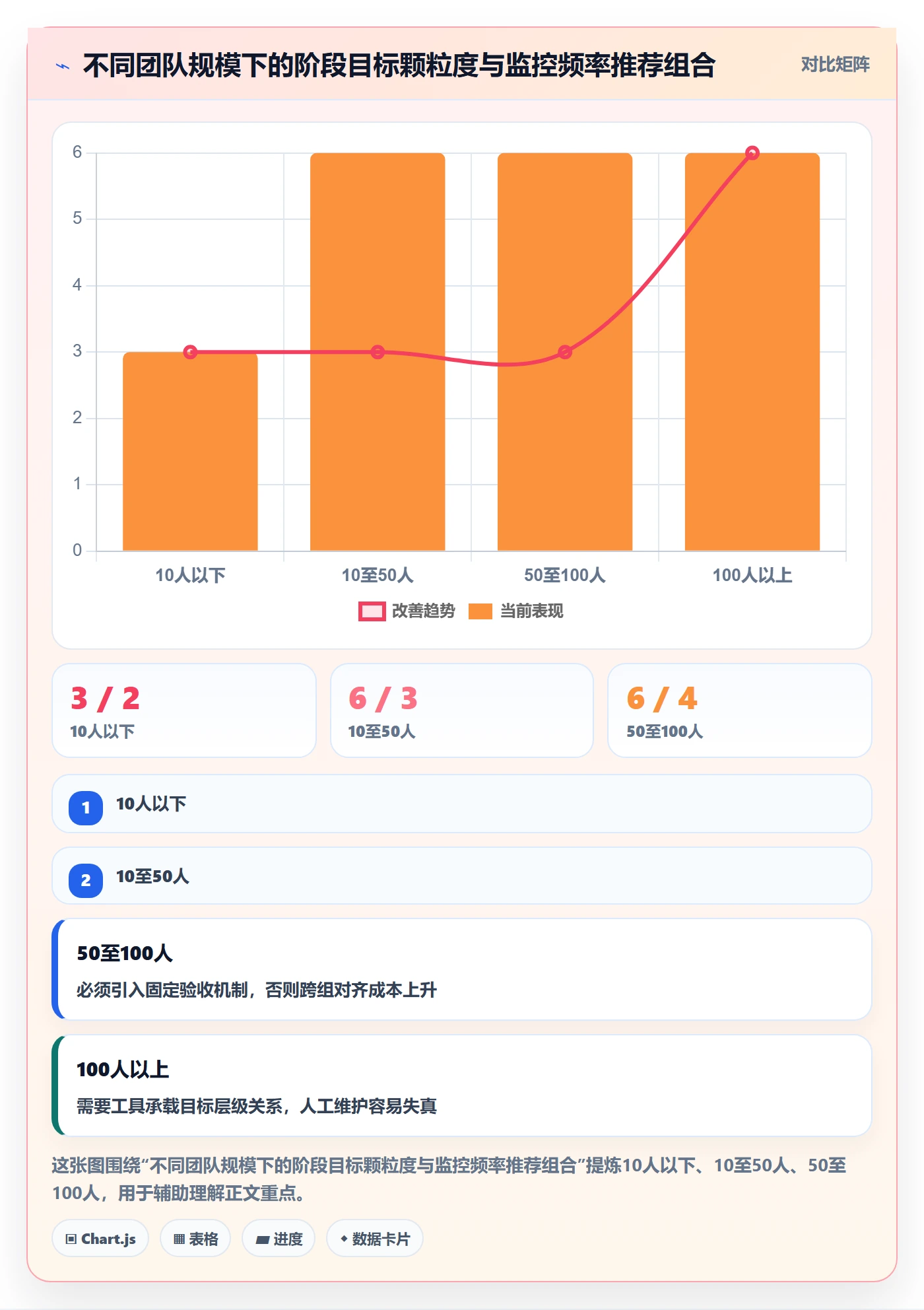
Task: Click the blue number 1 badge
Action: point(86,808)
